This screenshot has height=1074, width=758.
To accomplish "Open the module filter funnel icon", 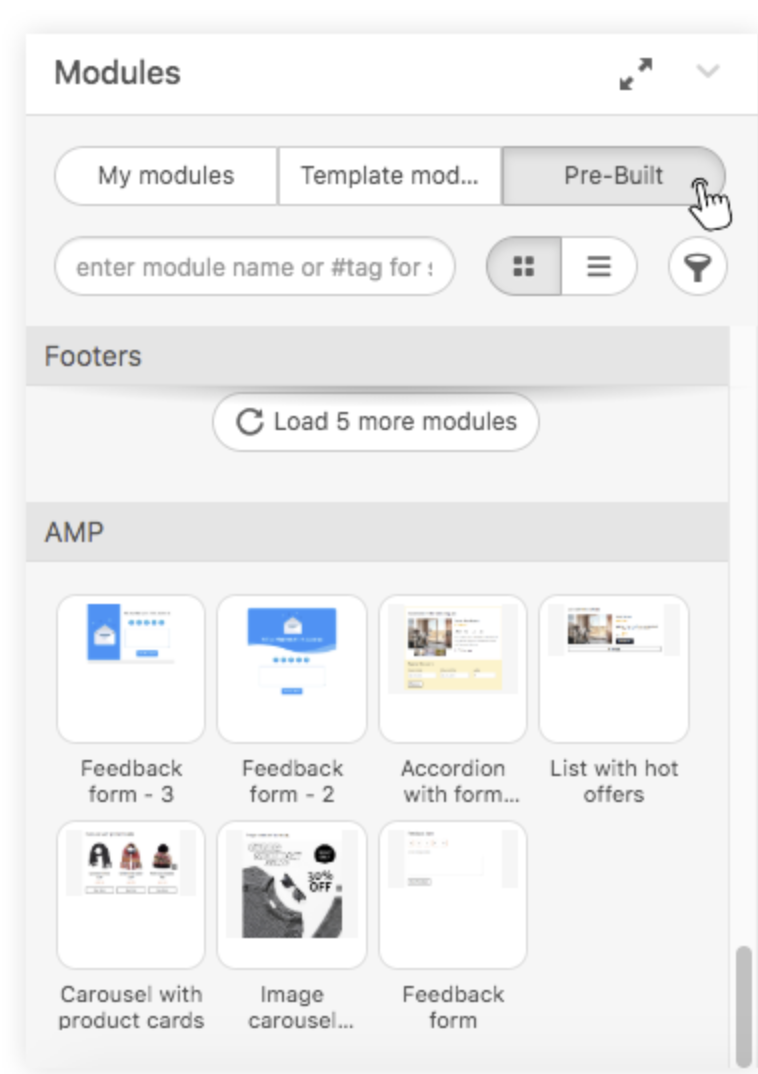I will coord(697,266).
